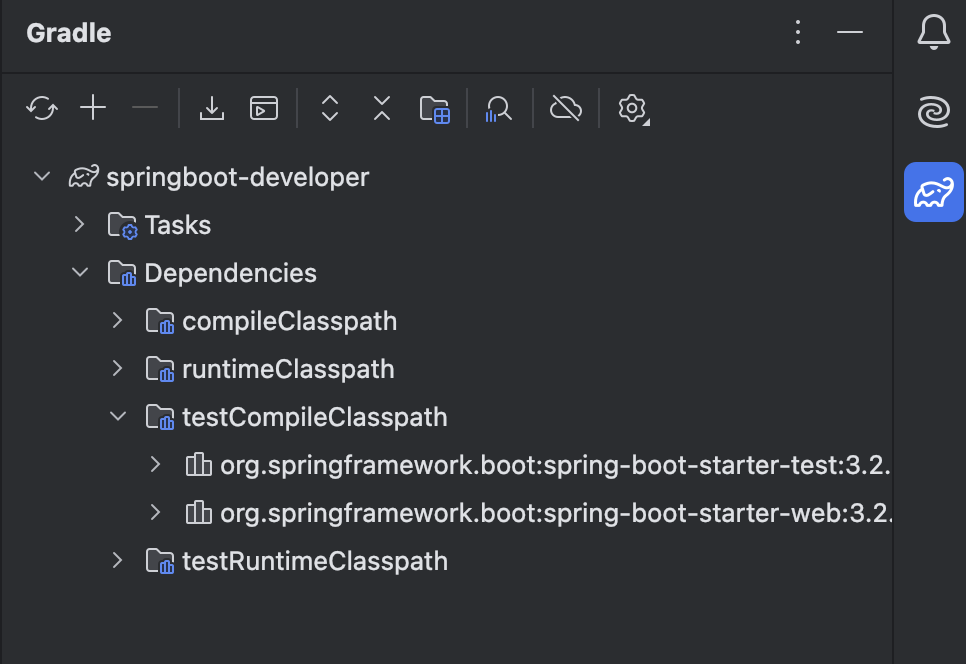The width and height of the screenshot is (966, 664).
Task: Select spring-boot-starter-web dependency row
Action: [447, 513]
